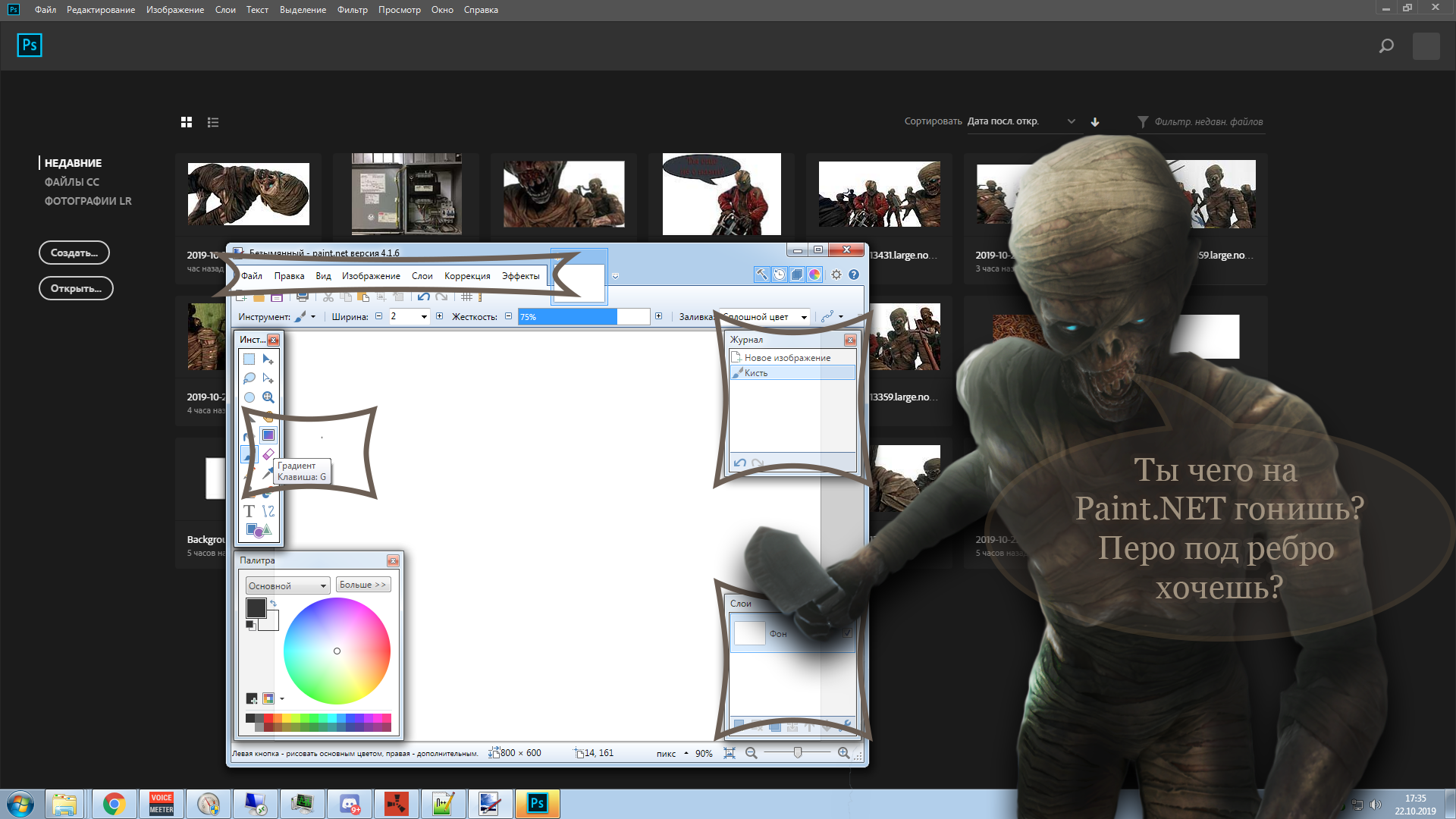Open paint.net Эффекты menu
The height and width of the screenshot is (819, 1456).
[x=520, y=276]
